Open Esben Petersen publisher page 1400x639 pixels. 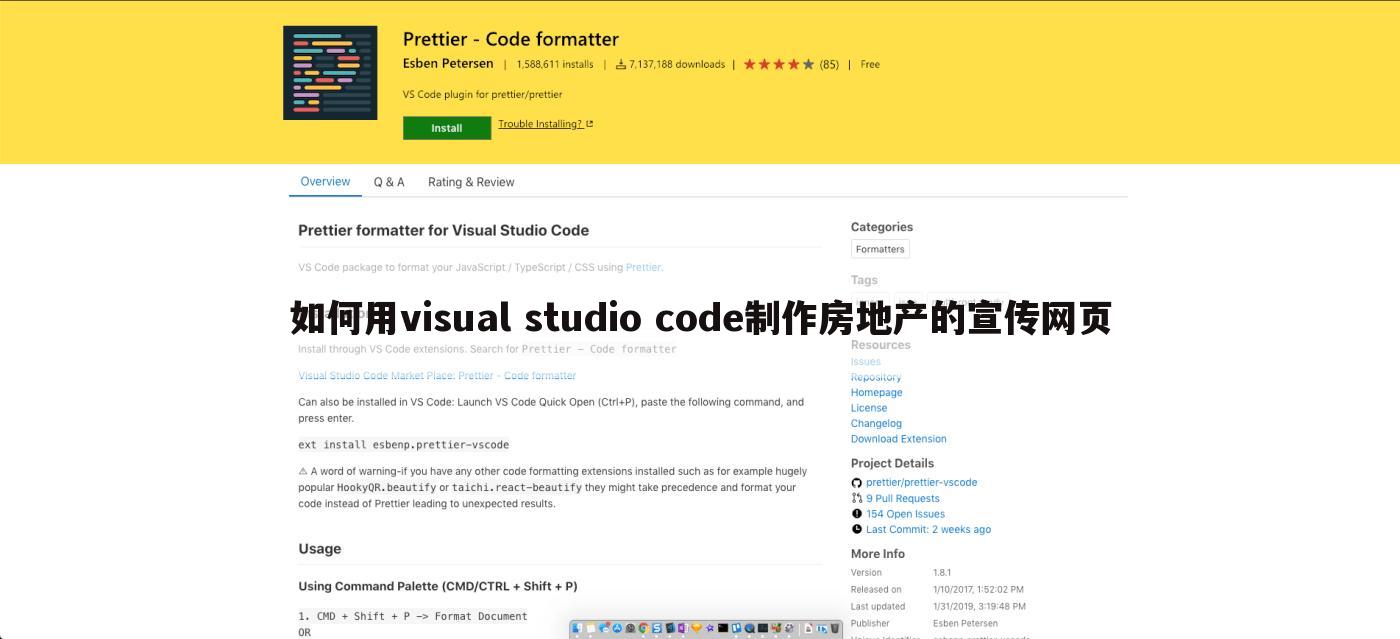448,64
